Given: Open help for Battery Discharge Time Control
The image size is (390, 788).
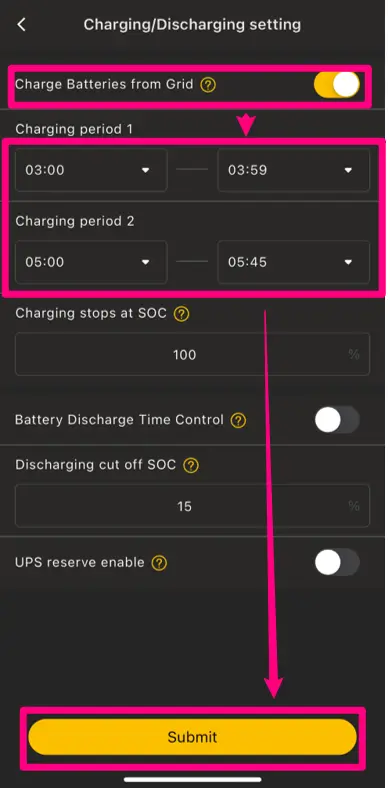Looking at the screenshot, I should tap(238, 420).
